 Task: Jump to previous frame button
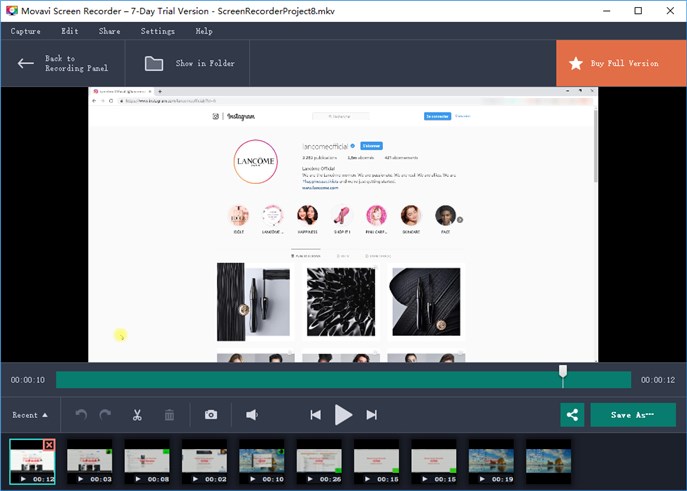click(315, 415)
